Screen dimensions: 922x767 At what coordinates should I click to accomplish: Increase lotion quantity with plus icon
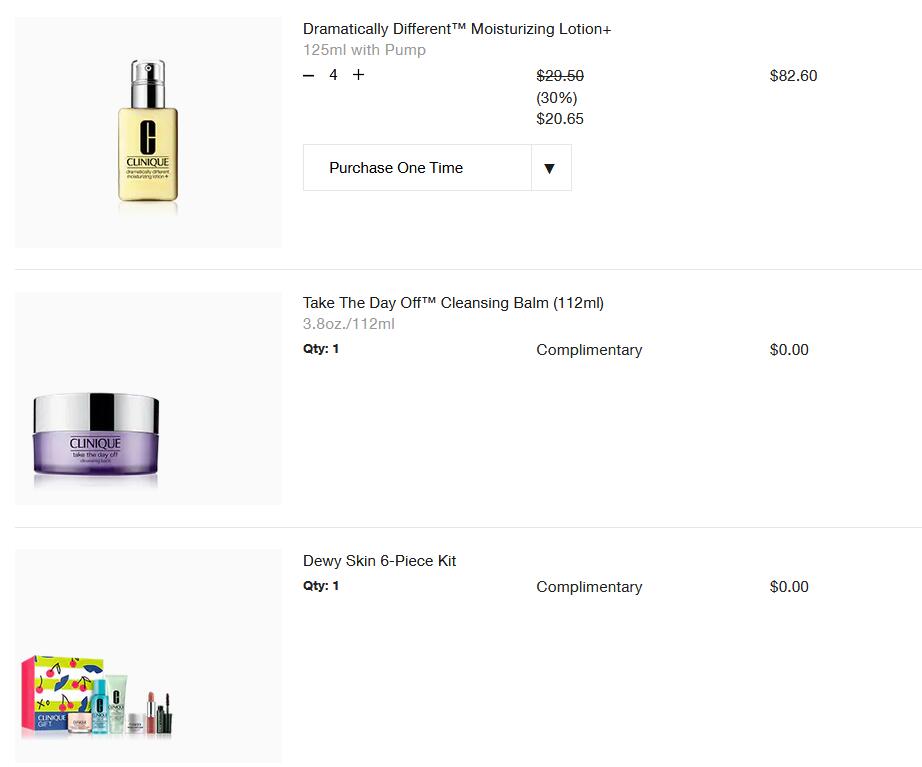tap(358, 75)
